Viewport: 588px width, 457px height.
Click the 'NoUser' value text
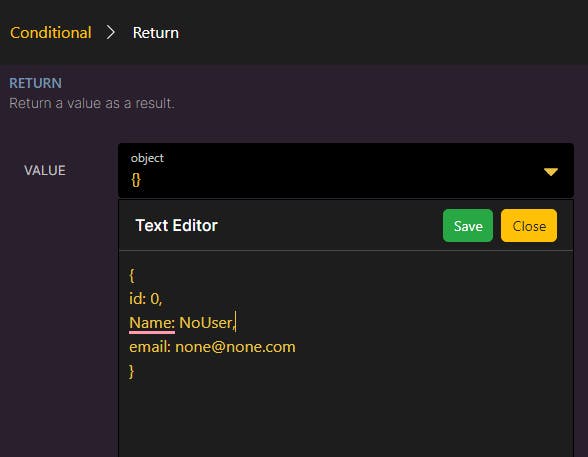206,323
